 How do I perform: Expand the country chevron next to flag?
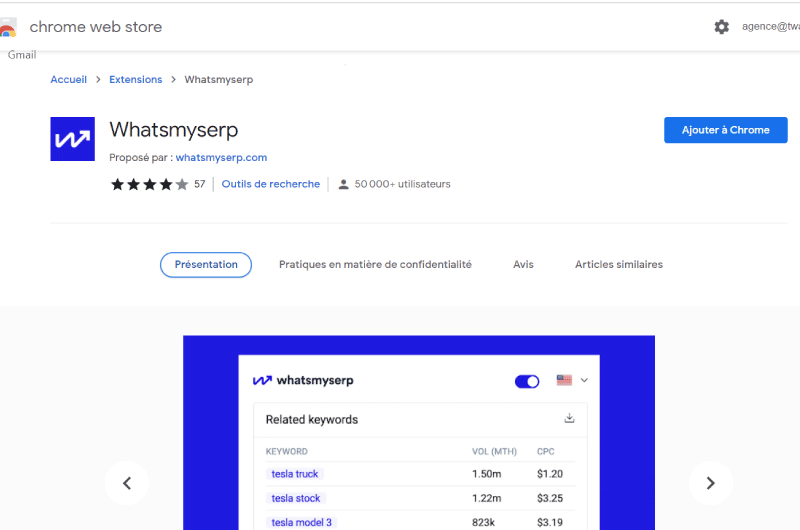584,380
